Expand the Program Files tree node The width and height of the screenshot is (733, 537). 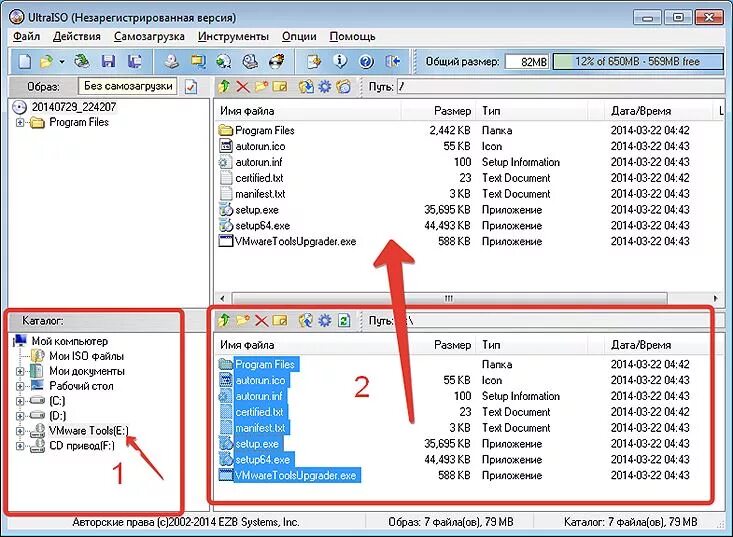pyautogui.click(x=20, y=122)
